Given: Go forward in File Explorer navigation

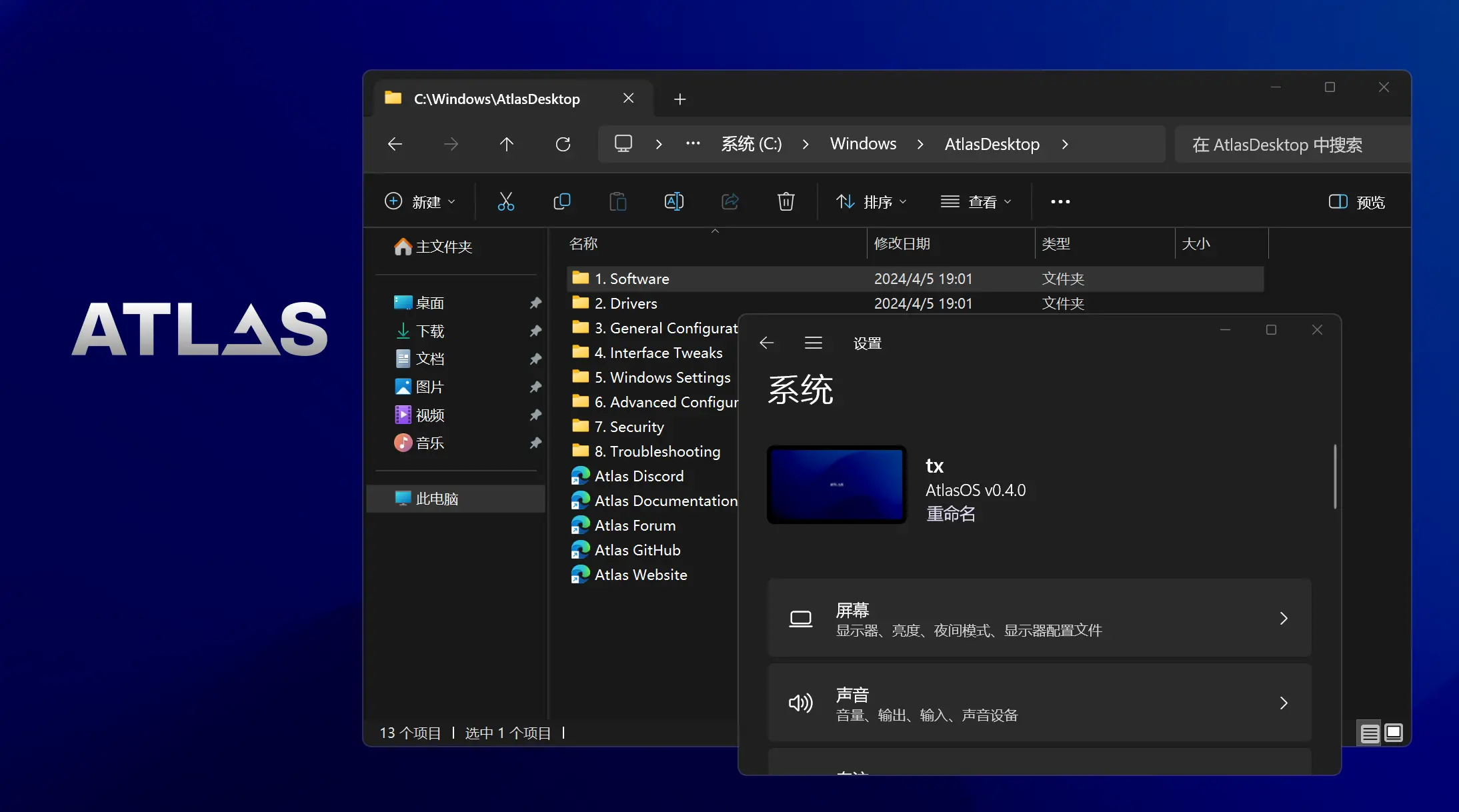Looking at the screenshot, I should point(451,144).
